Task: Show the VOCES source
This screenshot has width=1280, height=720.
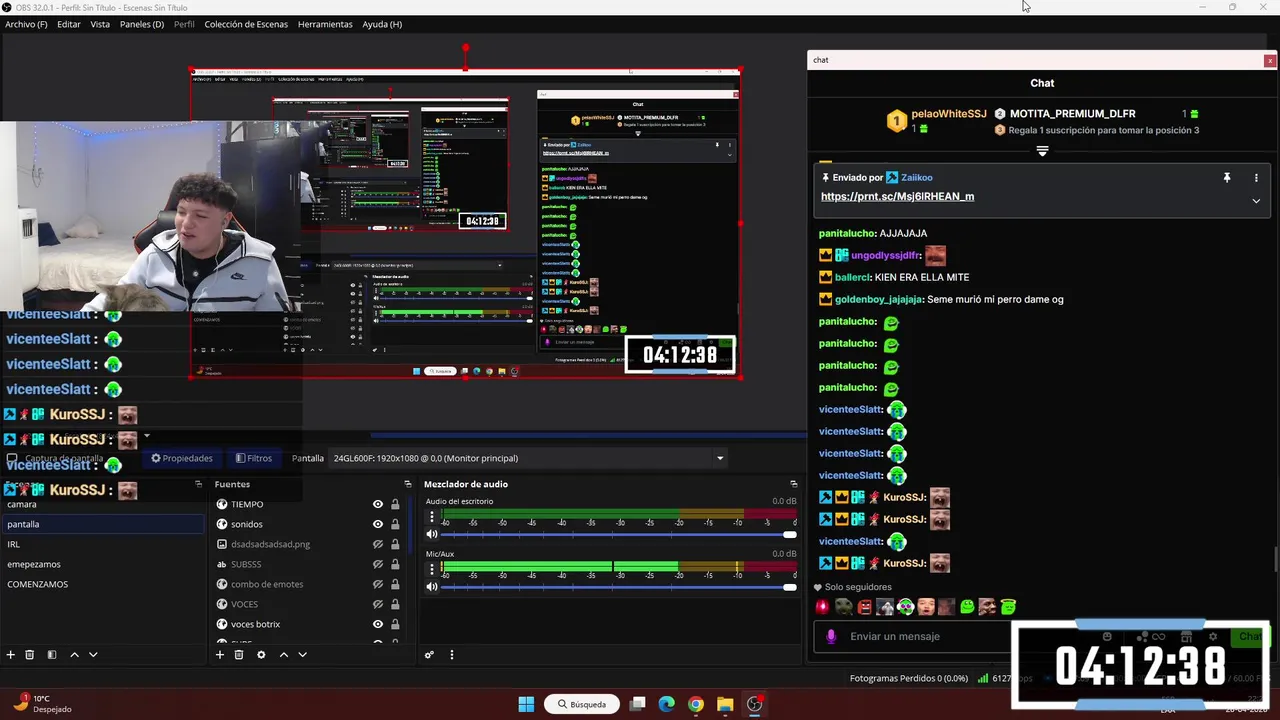Action: click(378, 604)
